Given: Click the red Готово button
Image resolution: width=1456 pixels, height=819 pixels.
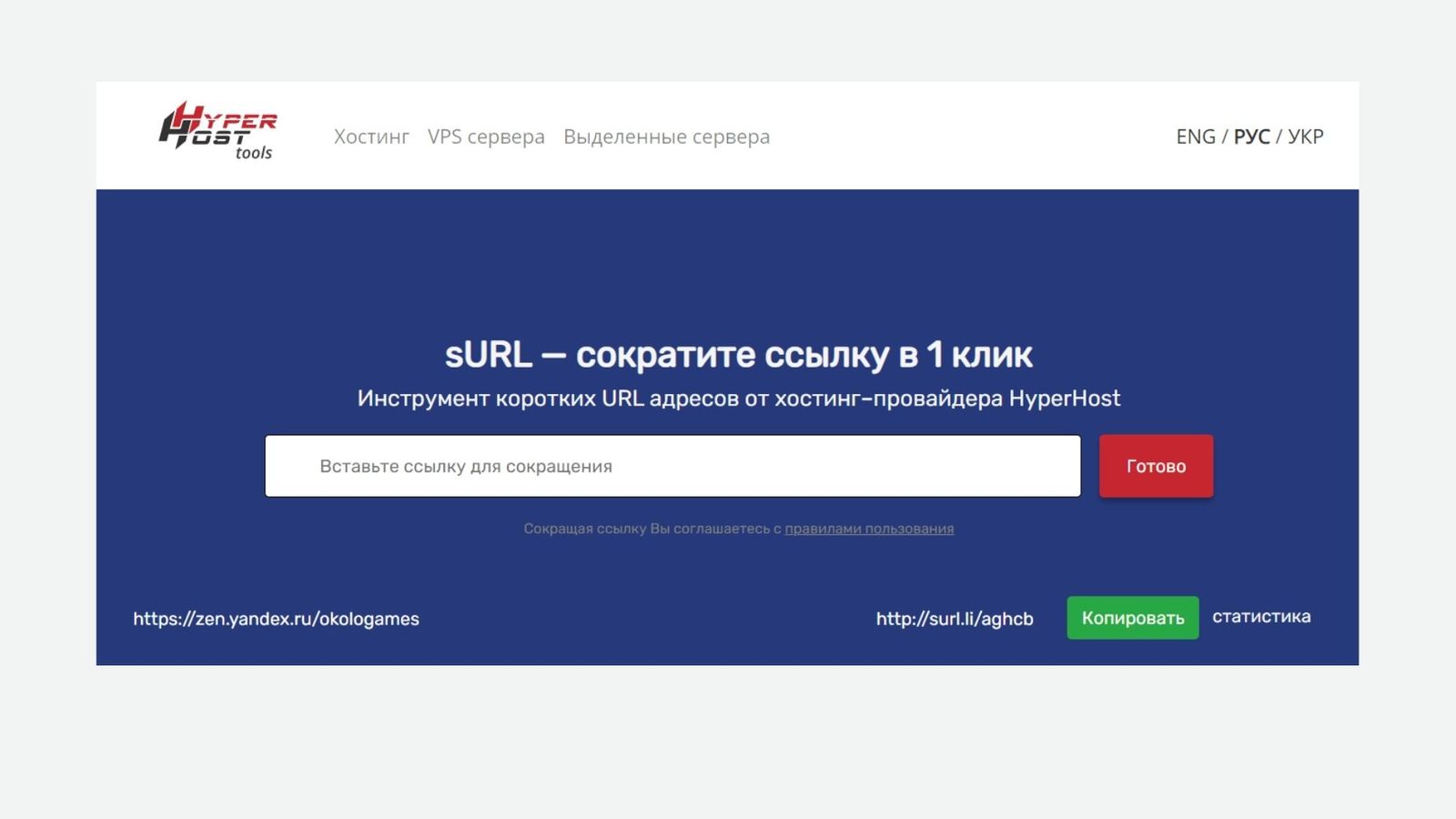Looking at the screenshot, I should 1156,466.
